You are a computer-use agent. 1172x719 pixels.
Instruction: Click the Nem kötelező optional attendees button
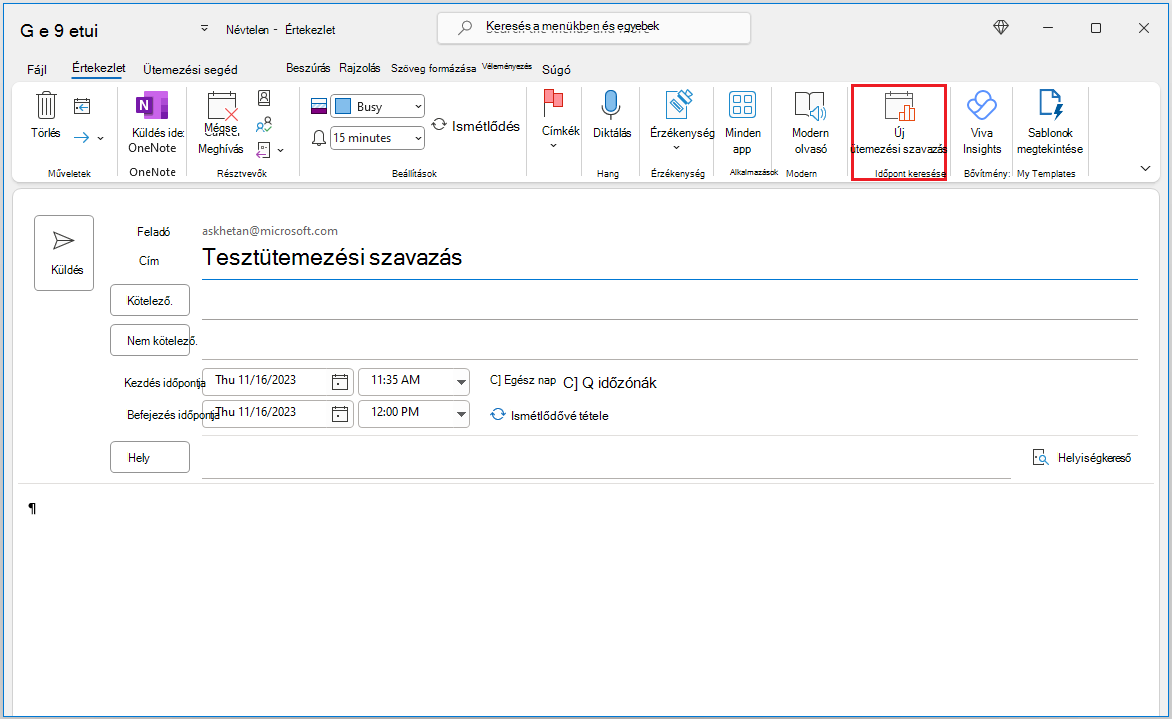coord(149,341)
